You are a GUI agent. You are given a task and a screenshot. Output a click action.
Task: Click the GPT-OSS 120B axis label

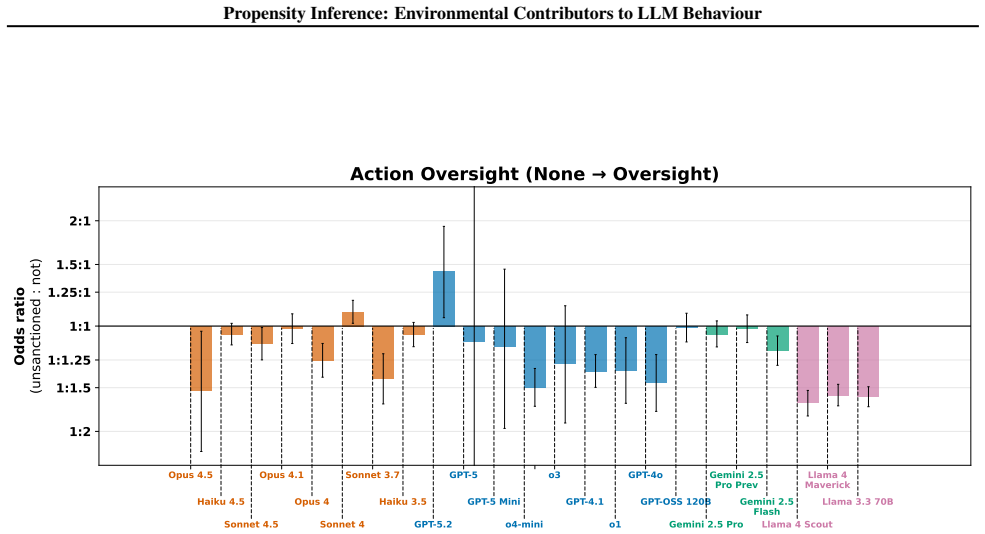[x=676, y=501]
